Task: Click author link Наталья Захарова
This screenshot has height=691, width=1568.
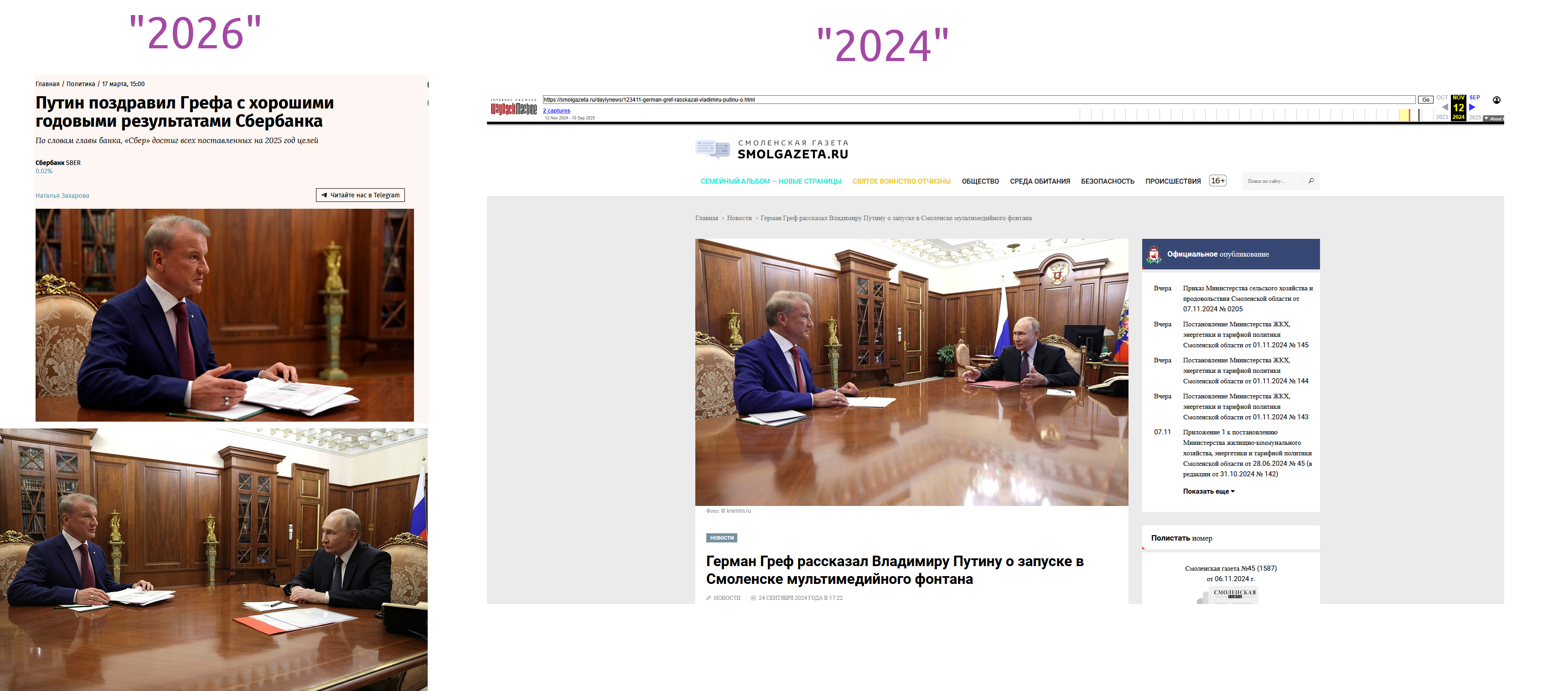Action: point(62,196)
